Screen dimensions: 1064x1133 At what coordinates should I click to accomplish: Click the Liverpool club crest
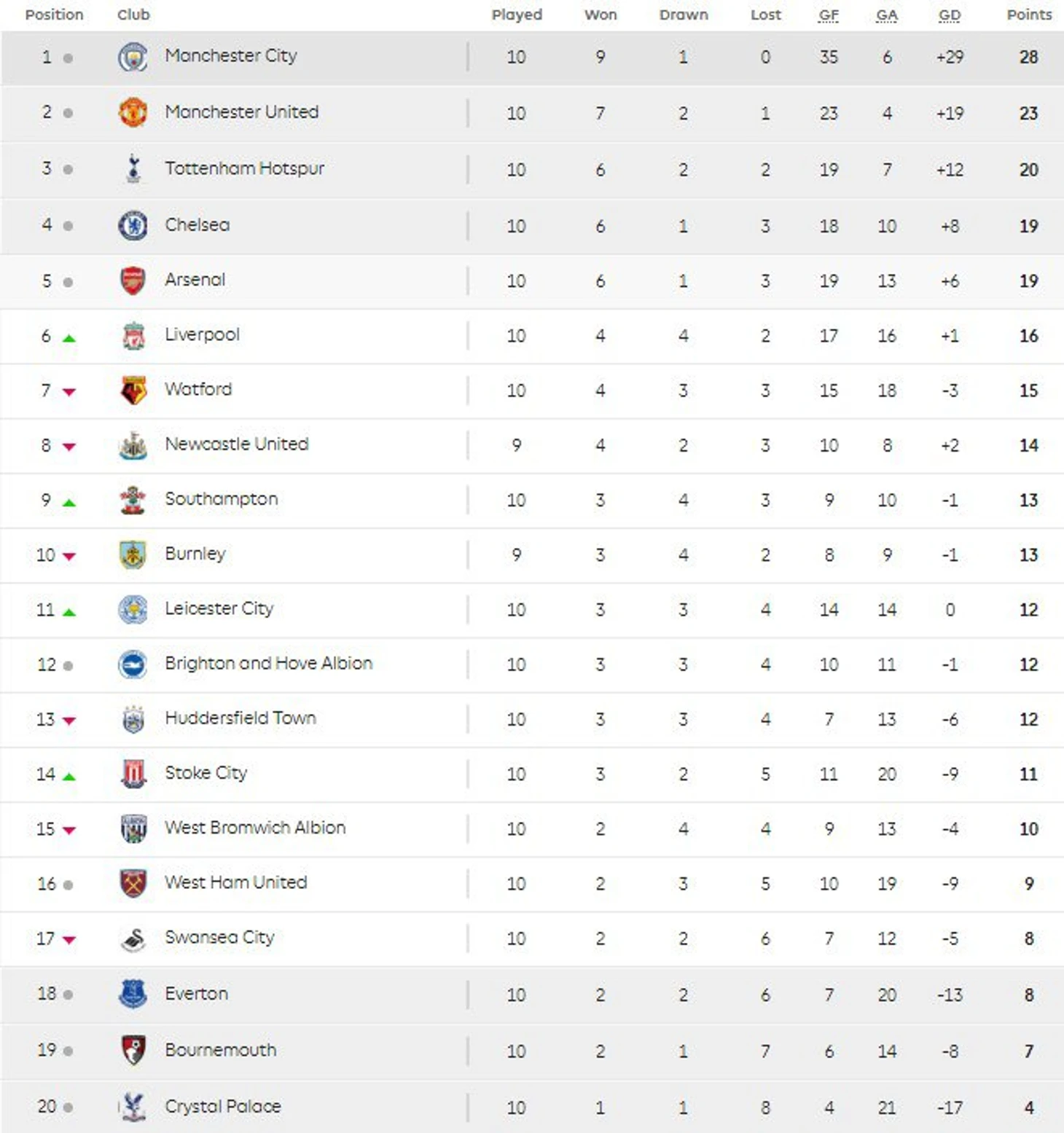133,336
